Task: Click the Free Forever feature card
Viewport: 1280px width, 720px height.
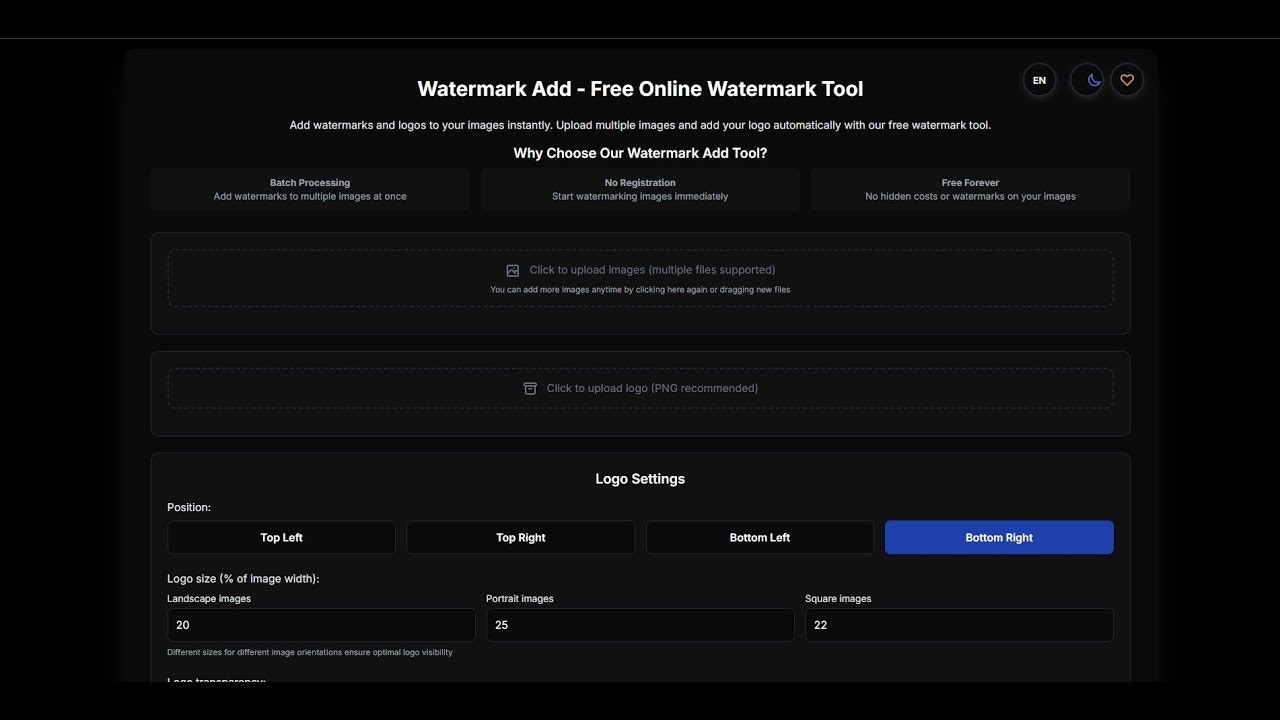Action: [x=970, y=189]
